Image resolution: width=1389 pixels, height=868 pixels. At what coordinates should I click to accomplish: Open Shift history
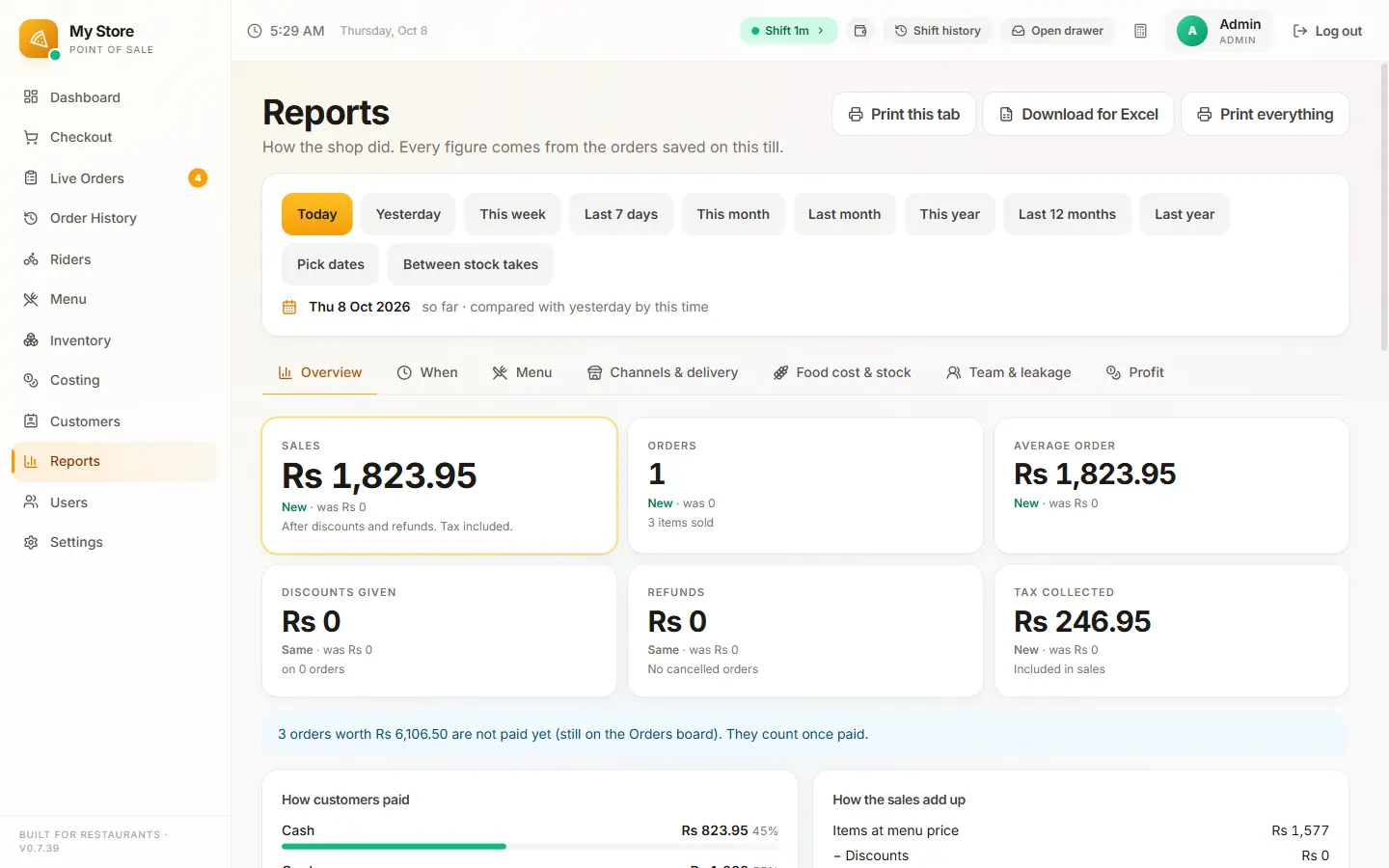(x=938, y=31)
